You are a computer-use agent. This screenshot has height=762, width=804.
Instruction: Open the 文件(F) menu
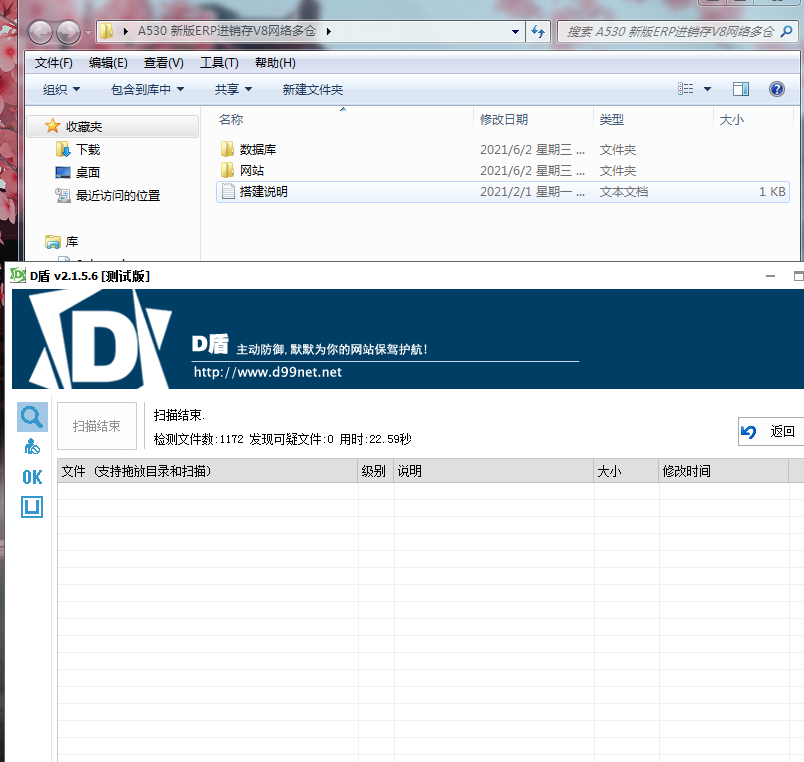pos(52,61)
